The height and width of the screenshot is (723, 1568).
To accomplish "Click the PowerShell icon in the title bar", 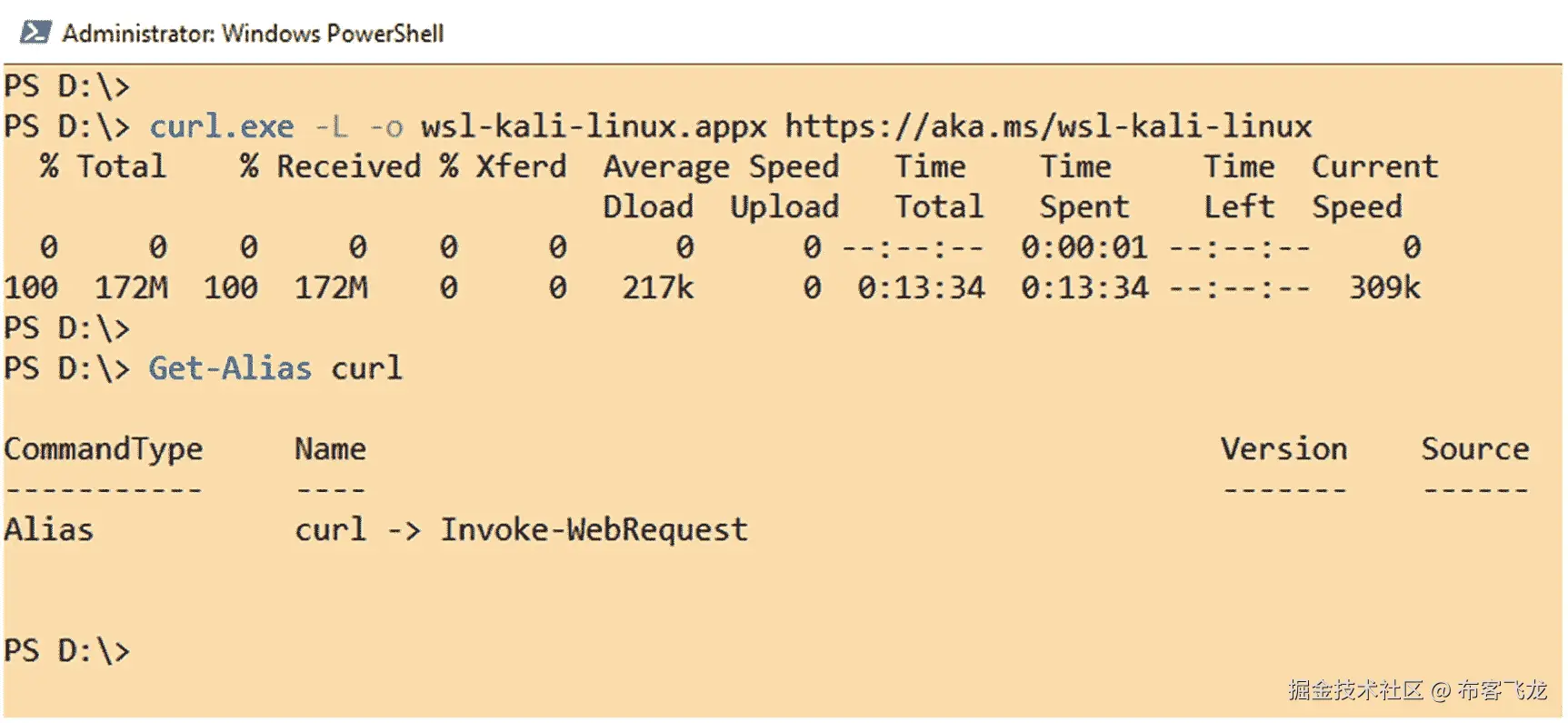I will [35, 33].
